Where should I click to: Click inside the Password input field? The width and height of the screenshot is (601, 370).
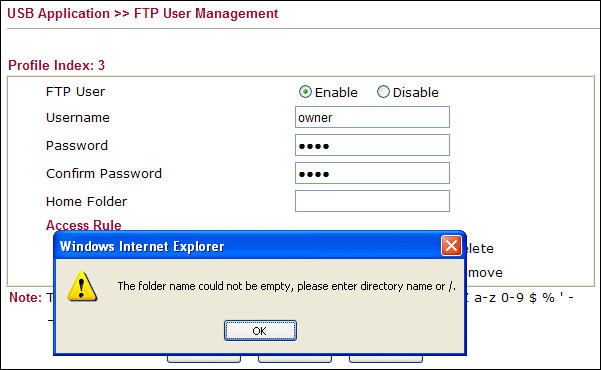(x=372, y=145)
